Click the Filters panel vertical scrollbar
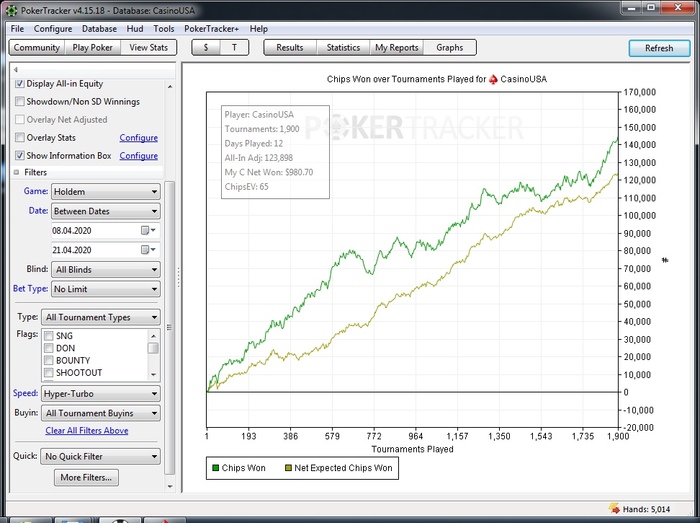Screen dimensions: 700x523 pos(170,328)
